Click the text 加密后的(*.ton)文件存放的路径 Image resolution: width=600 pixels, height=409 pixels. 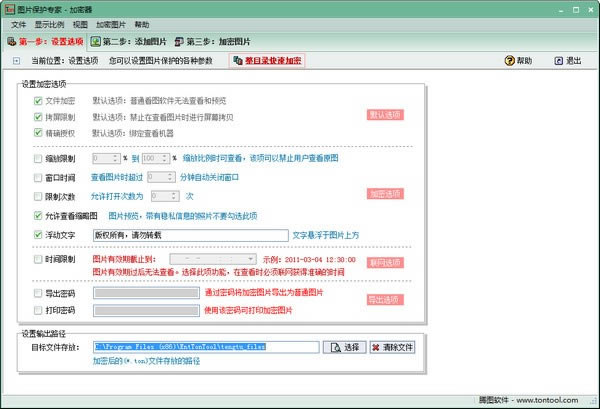point(146,361)
